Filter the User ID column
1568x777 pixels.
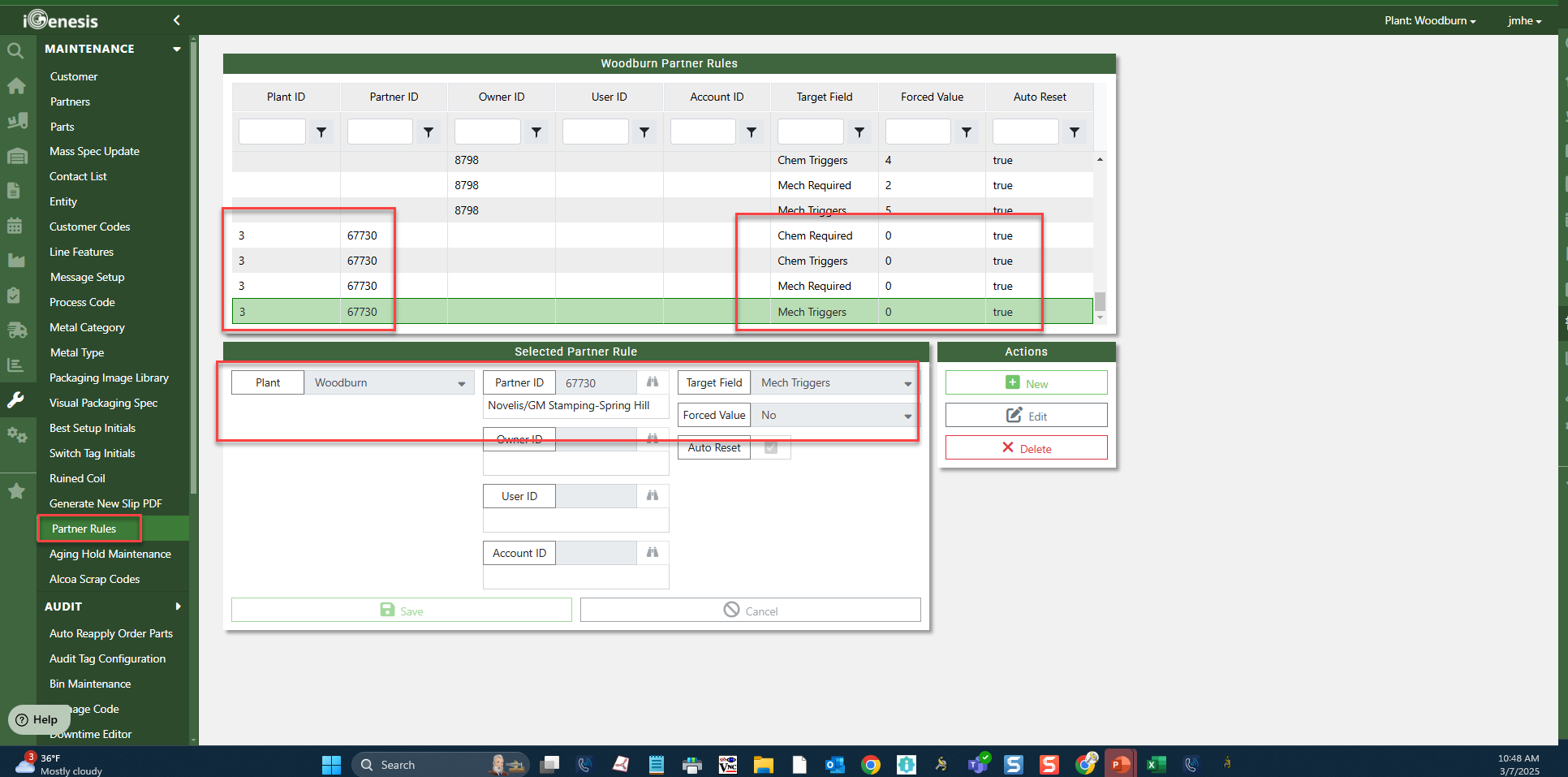[x=644, y=132]
